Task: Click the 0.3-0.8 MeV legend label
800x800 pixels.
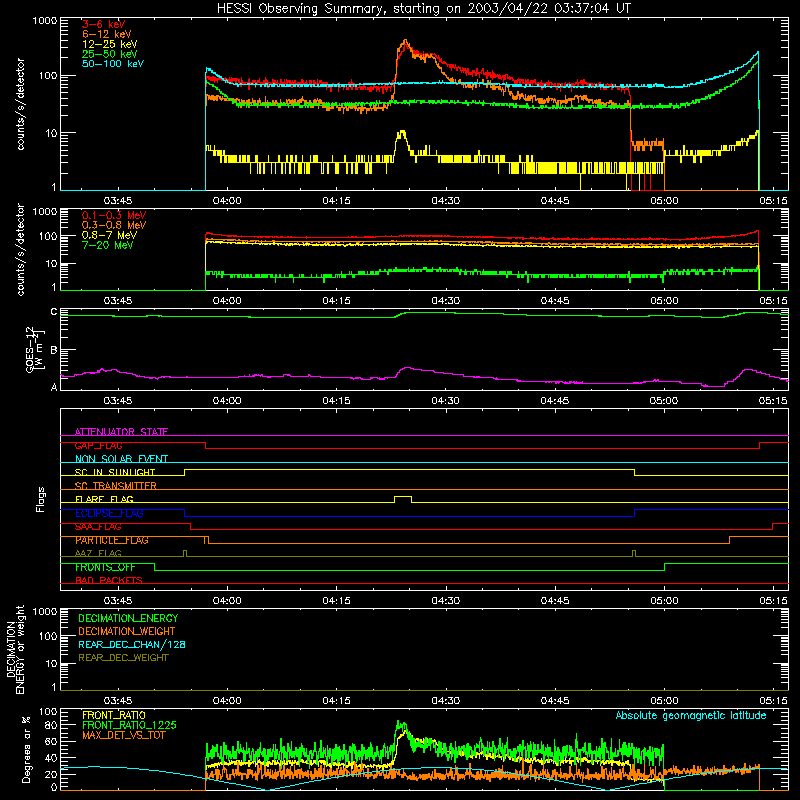Action: tap(114, 225)
